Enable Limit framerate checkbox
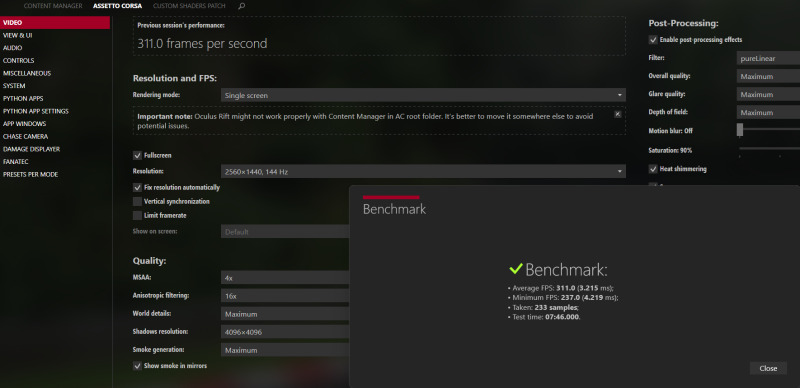The height and width of the screenshot is (388, 800). 137,215
